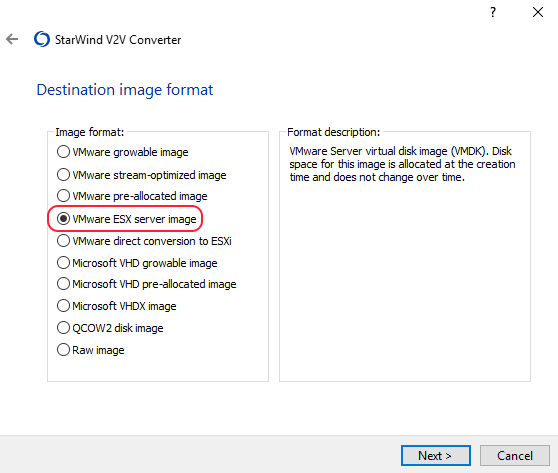The height and width of the screenshot is (473, 558).
Task: Click the VMware Server format description text
Action: 402,164
